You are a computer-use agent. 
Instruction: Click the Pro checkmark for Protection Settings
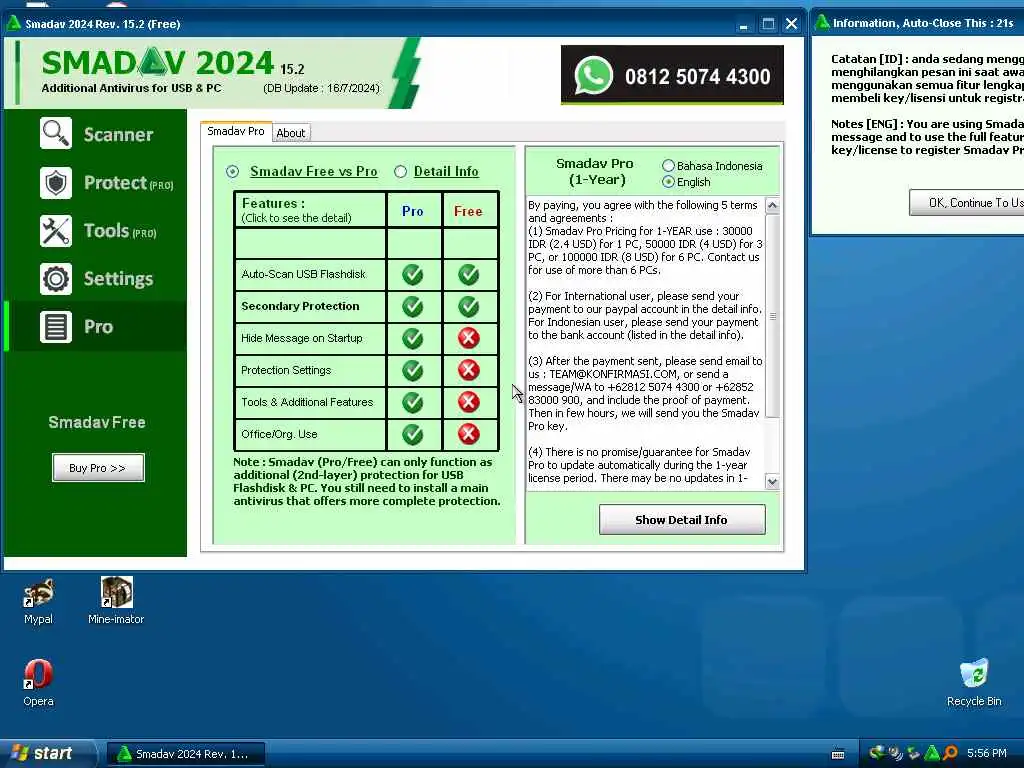coord(413,370)
